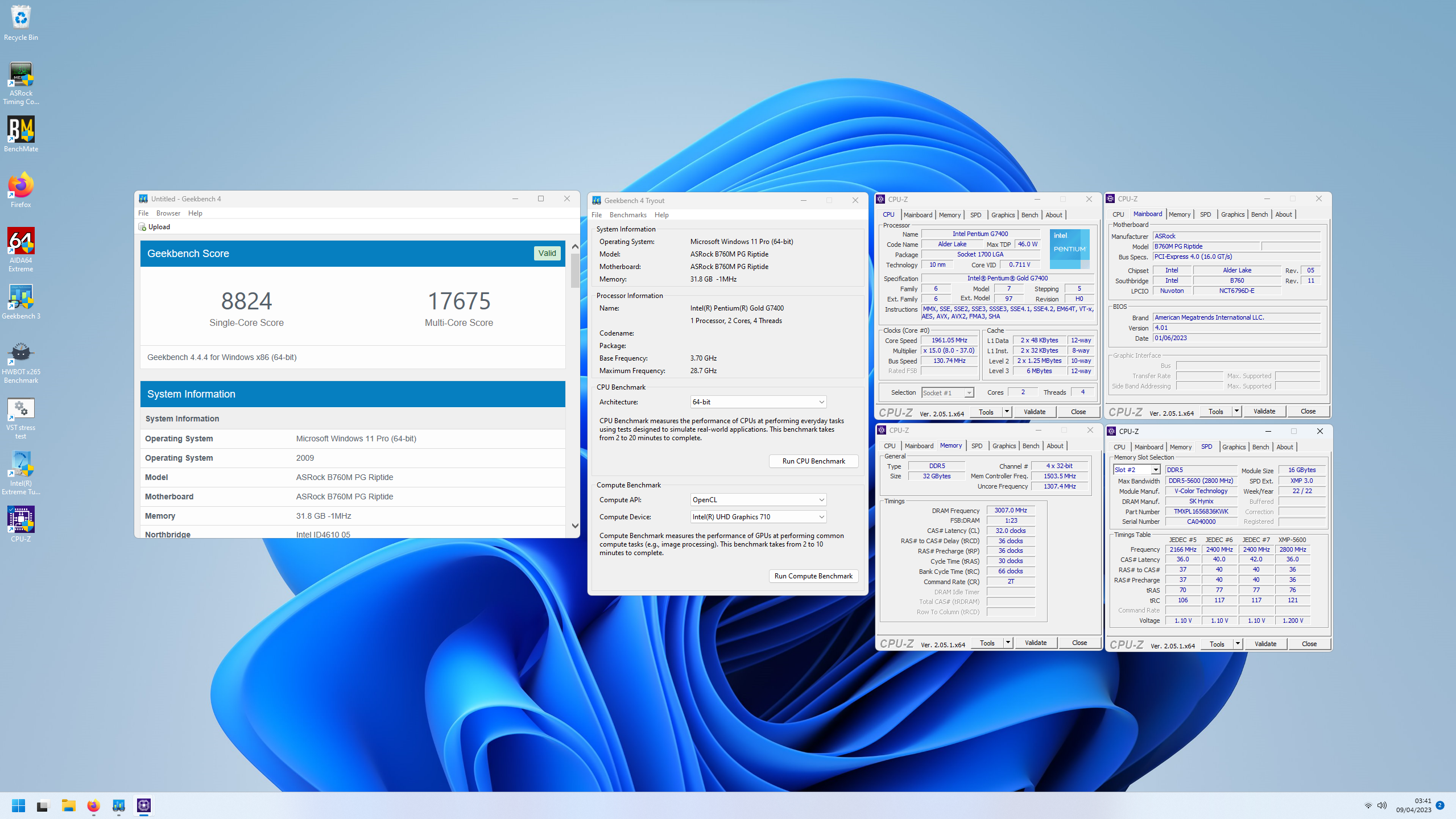
Task: Expand Tools arrow in CPU-Z CPU window
Action: (1007, 412)
